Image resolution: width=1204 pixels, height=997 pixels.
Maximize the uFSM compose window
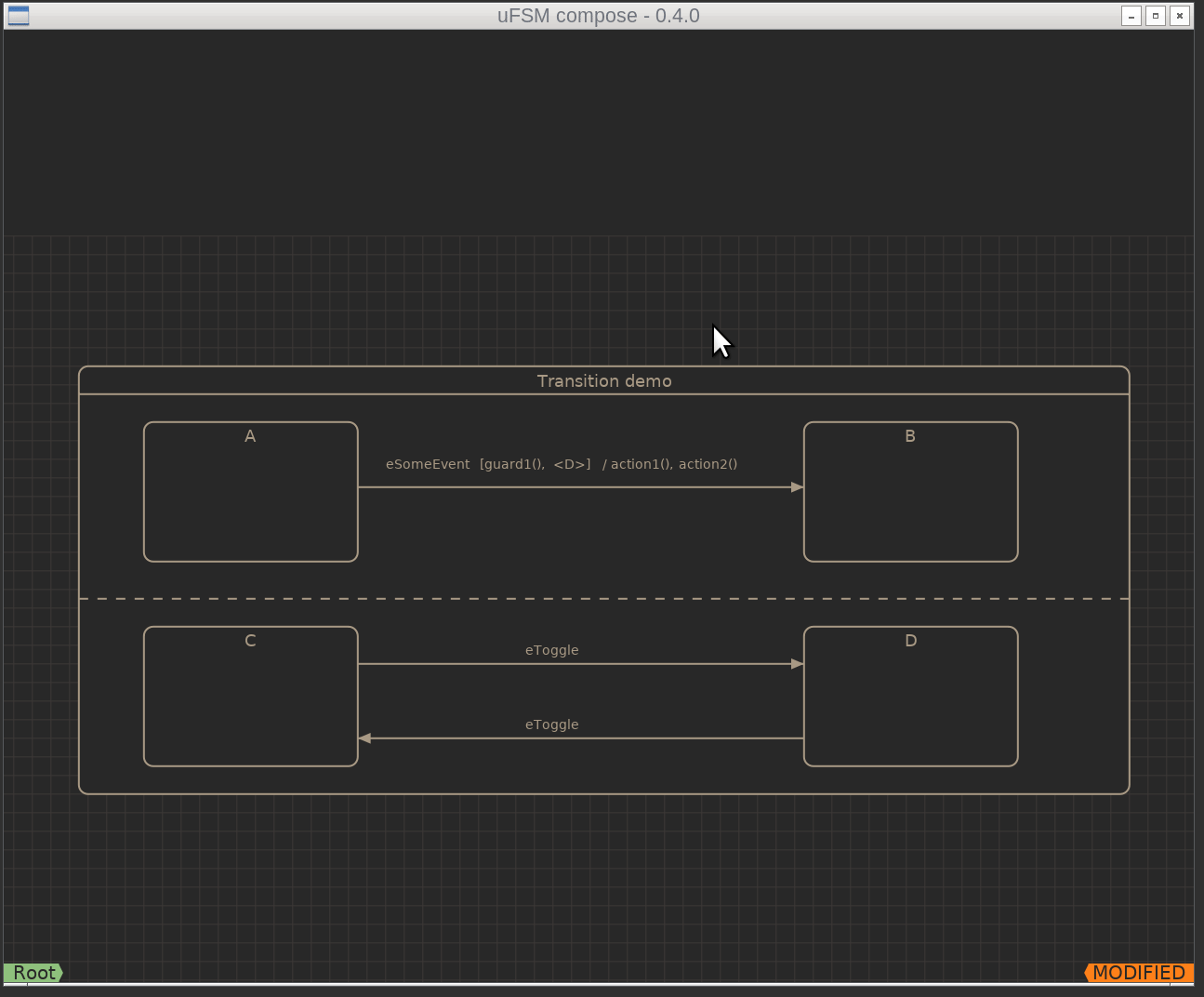pos(1156,16)
